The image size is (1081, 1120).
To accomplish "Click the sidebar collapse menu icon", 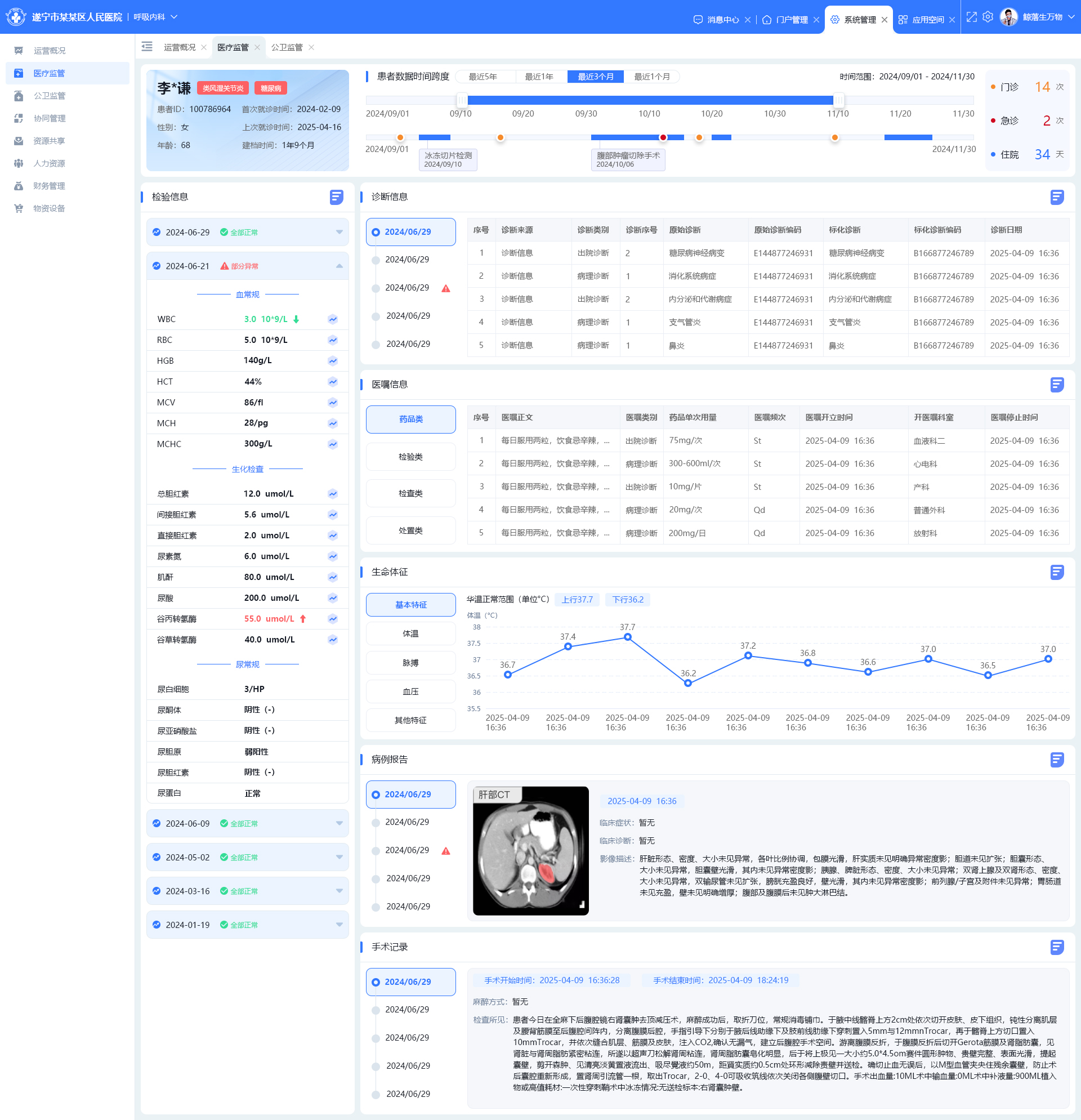I will pyautogui.click(x=147, y=47).
